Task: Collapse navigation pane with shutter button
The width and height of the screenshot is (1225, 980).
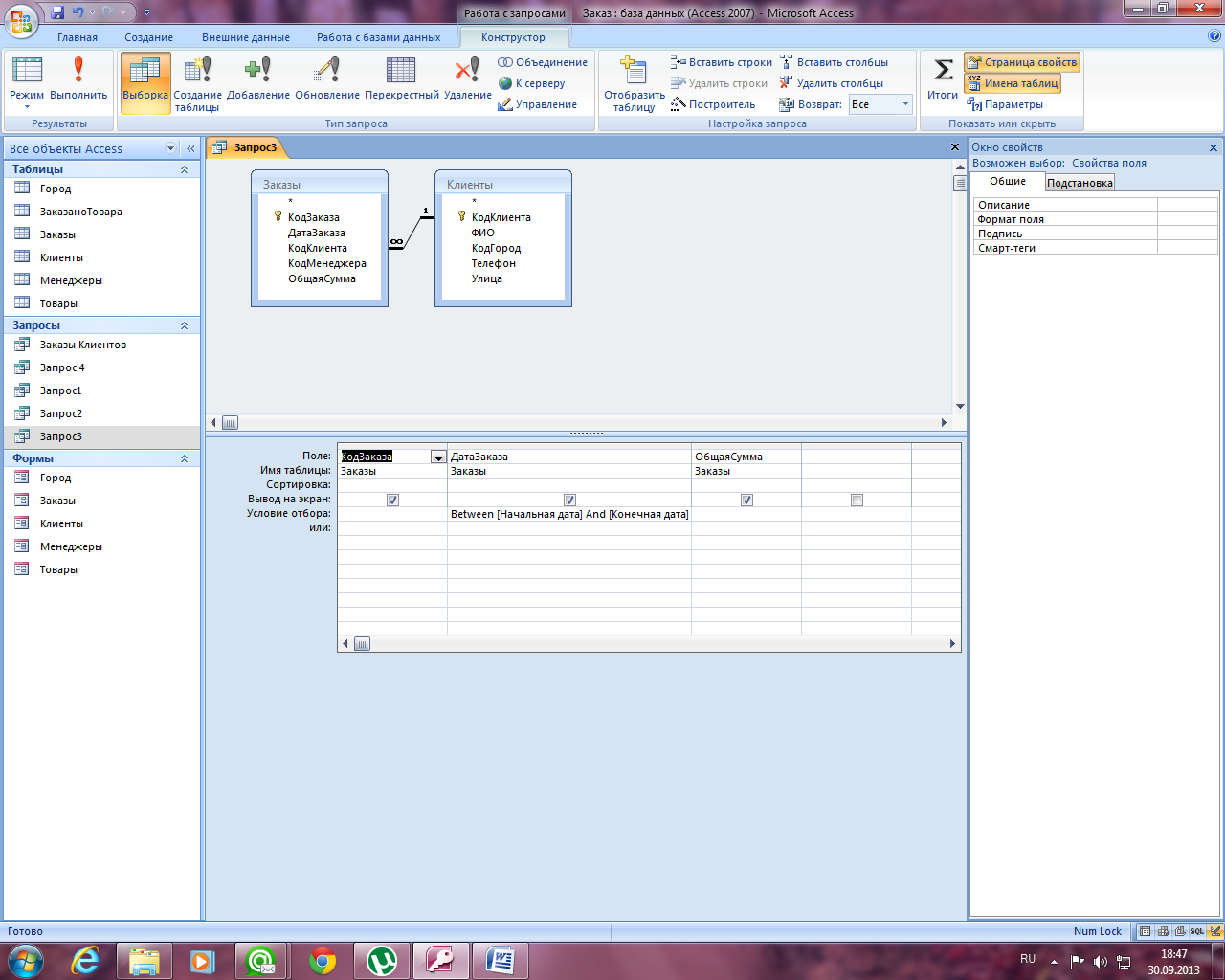Action: (x=190, y=148)
